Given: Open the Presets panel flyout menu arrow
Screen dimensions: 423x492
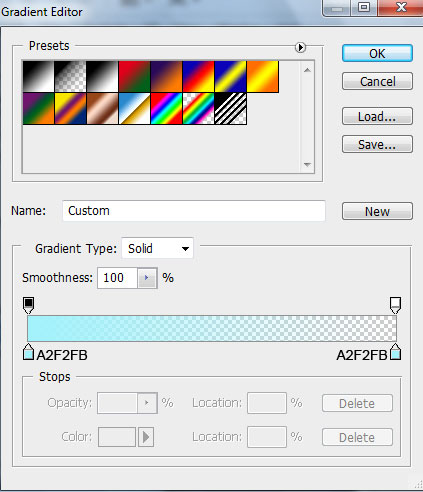Looking at the screenshot, I should point(300,47).
